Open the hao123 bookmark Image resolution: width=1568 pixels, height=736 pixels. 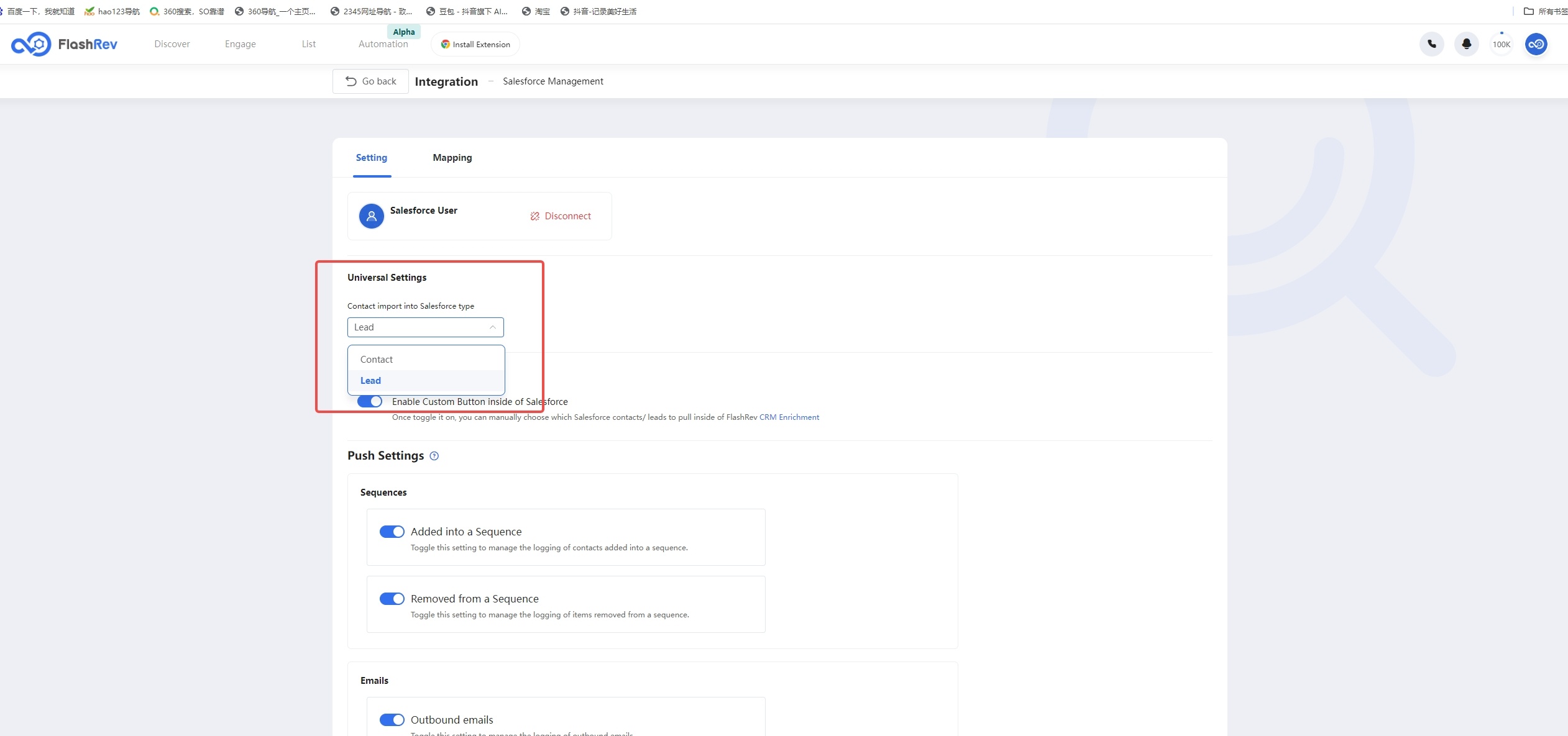coord(112,11)
